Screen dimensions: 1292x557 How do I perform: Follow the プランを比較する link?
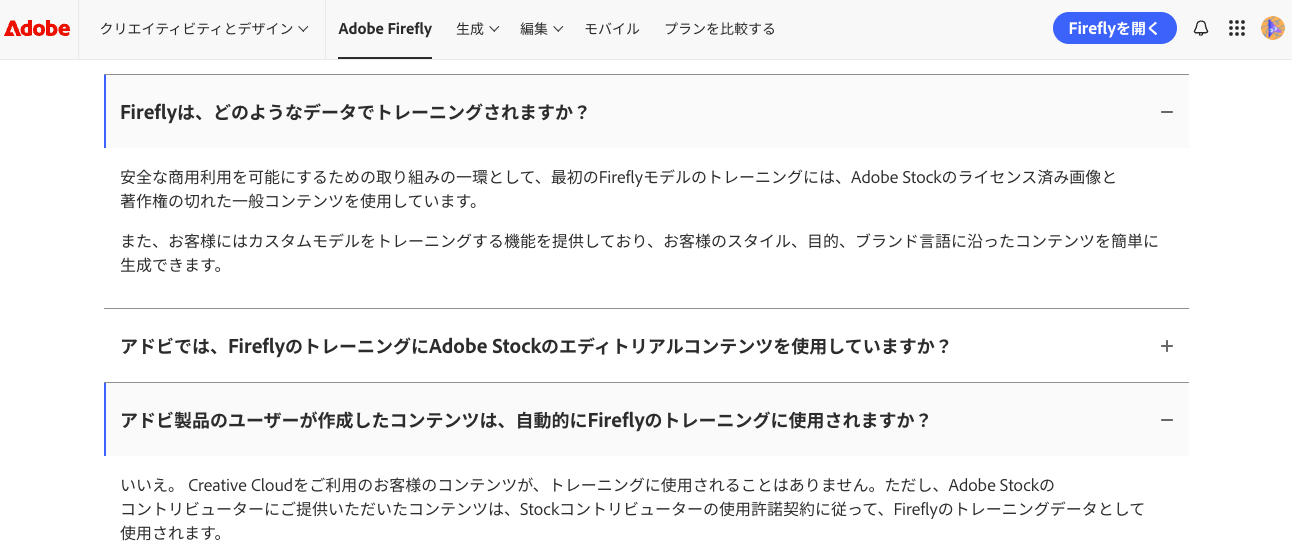tap(720, 29)
